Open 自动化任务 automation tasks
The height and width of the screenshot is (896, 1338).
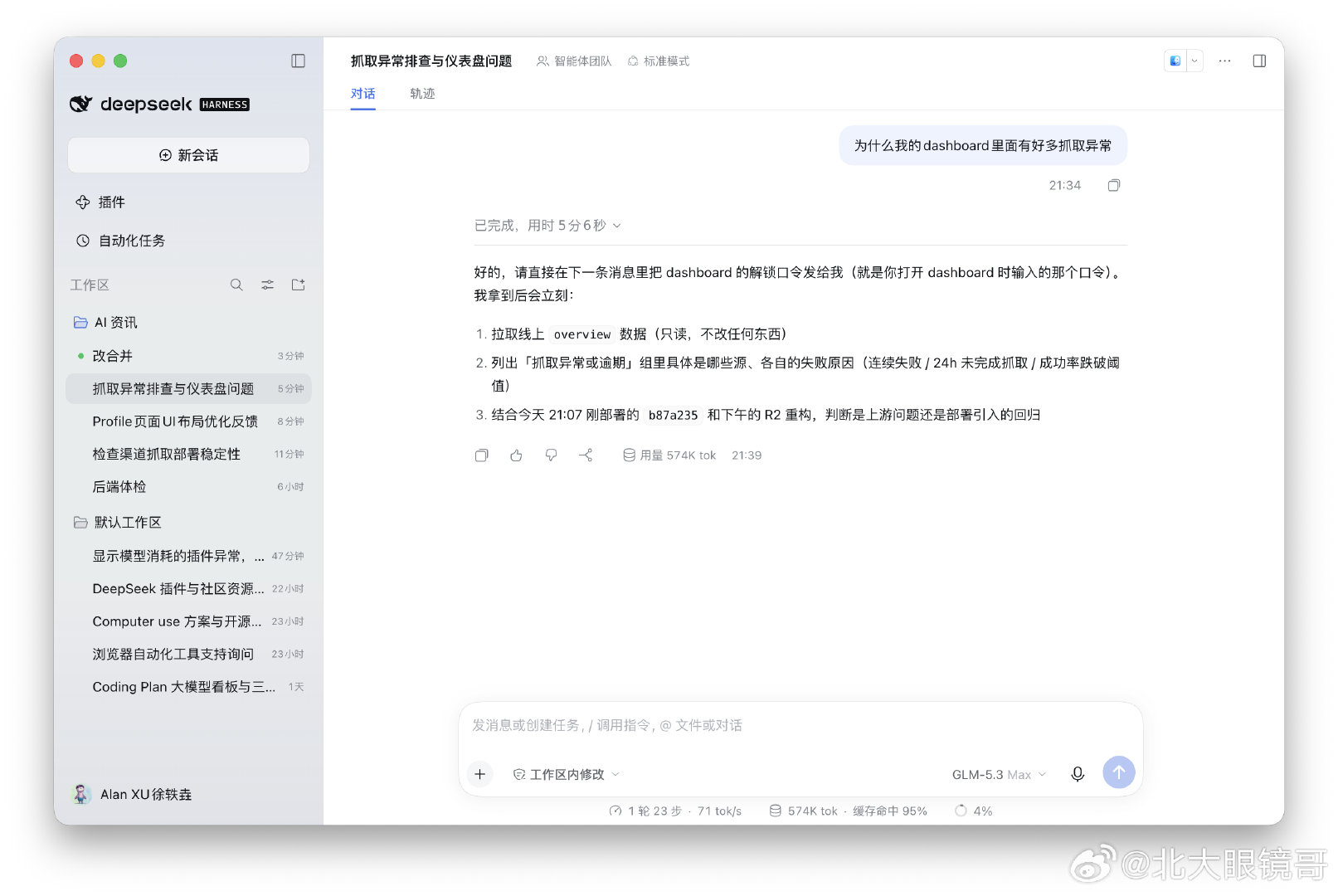120,241
